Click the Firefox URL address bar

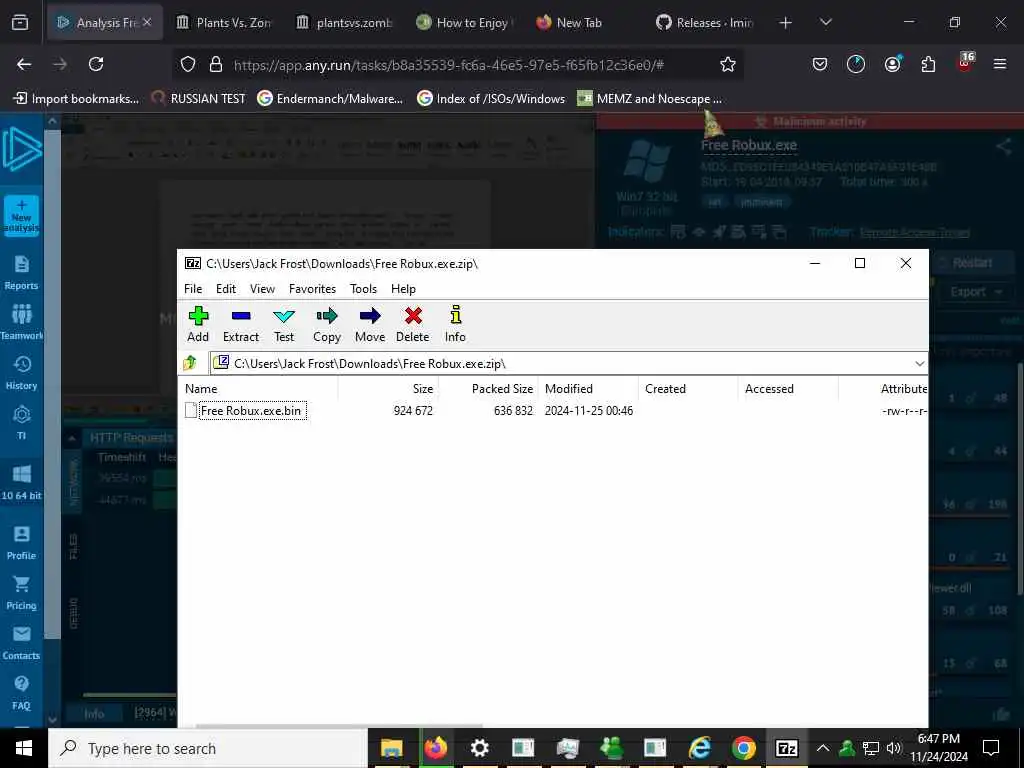457,65
